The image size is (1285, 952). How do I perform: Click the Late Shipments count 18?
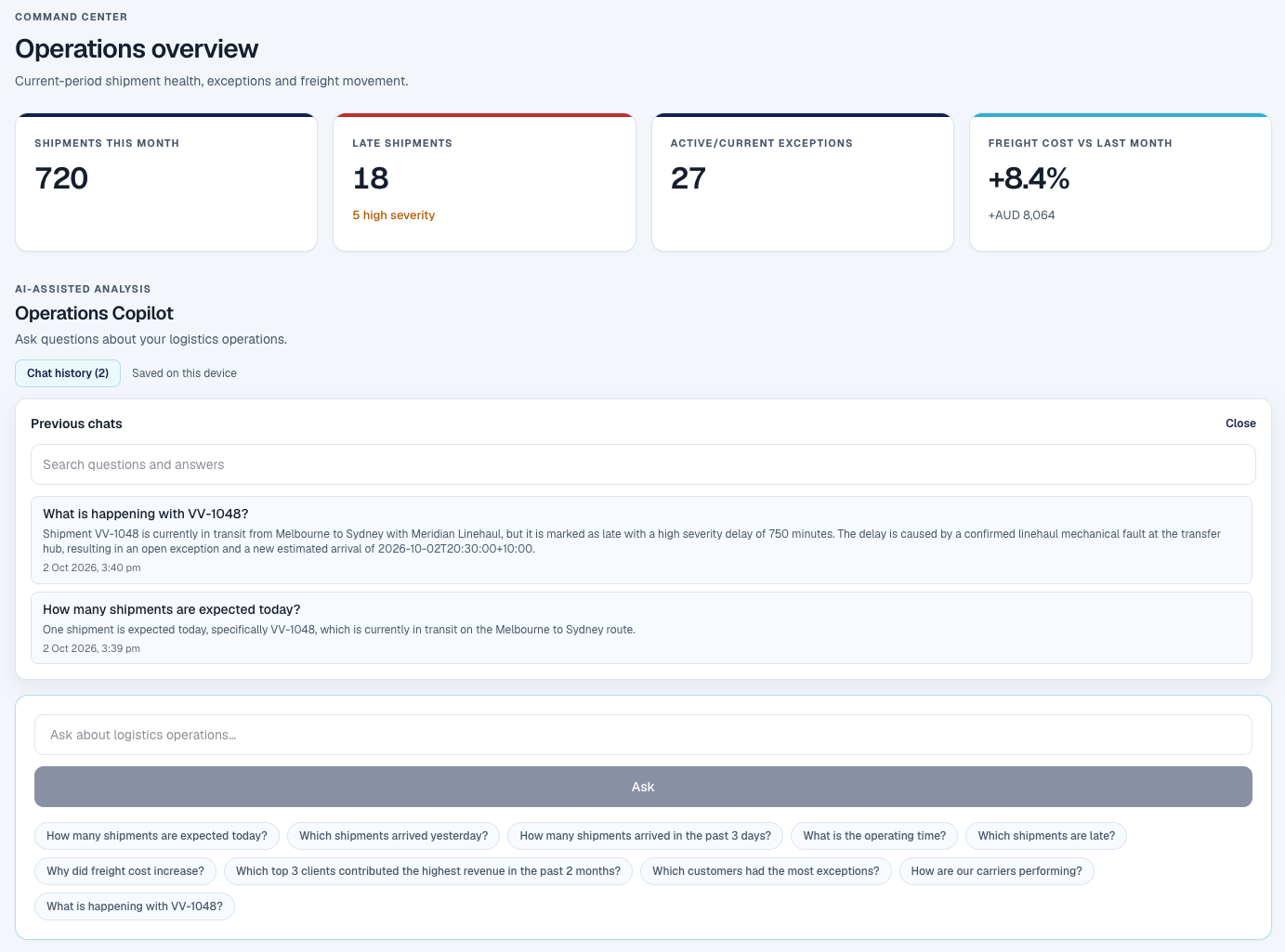pos(371,178)
